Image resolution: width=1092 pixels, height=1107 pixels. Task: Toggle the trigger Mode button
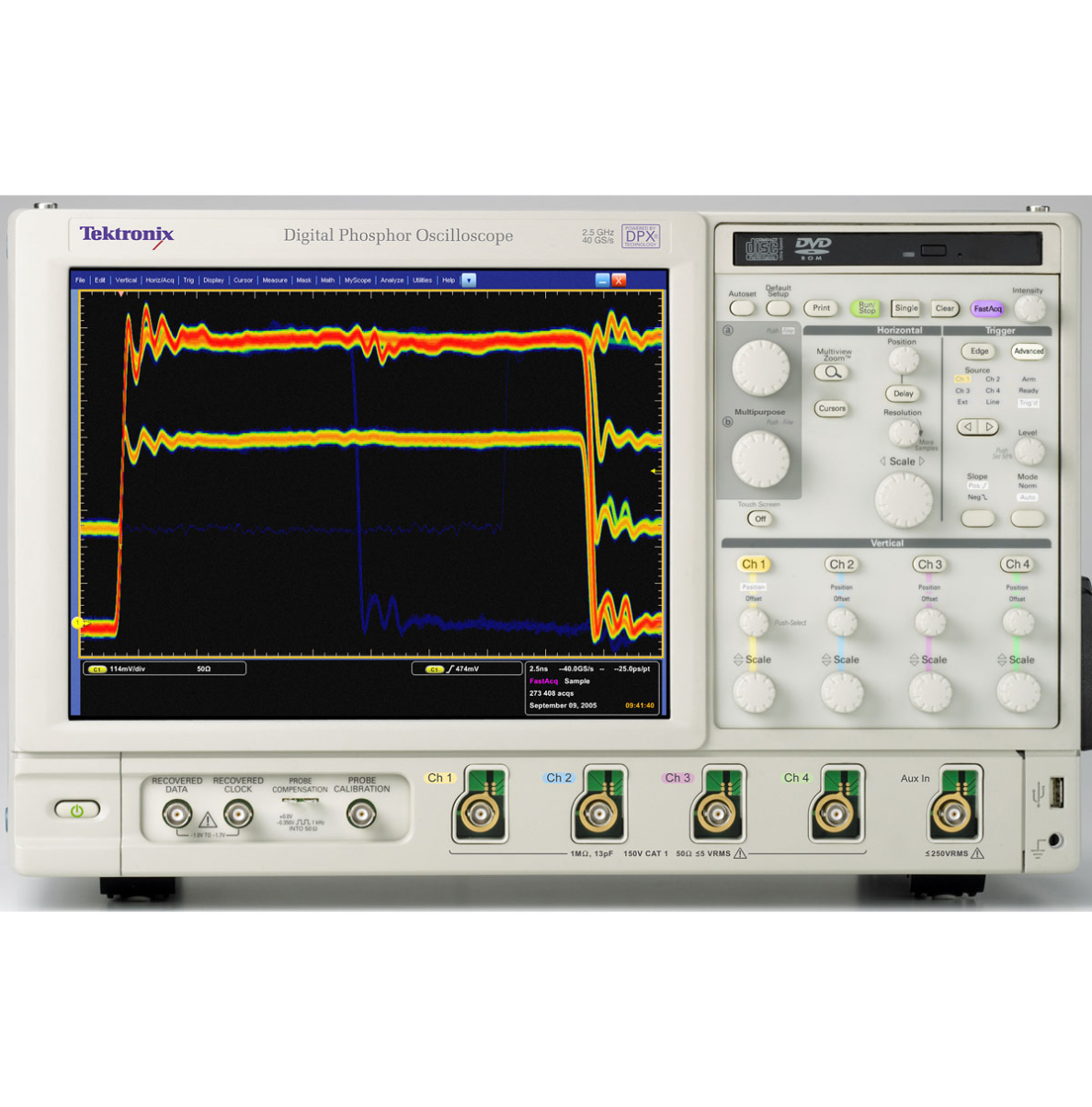coord(1028,519)
